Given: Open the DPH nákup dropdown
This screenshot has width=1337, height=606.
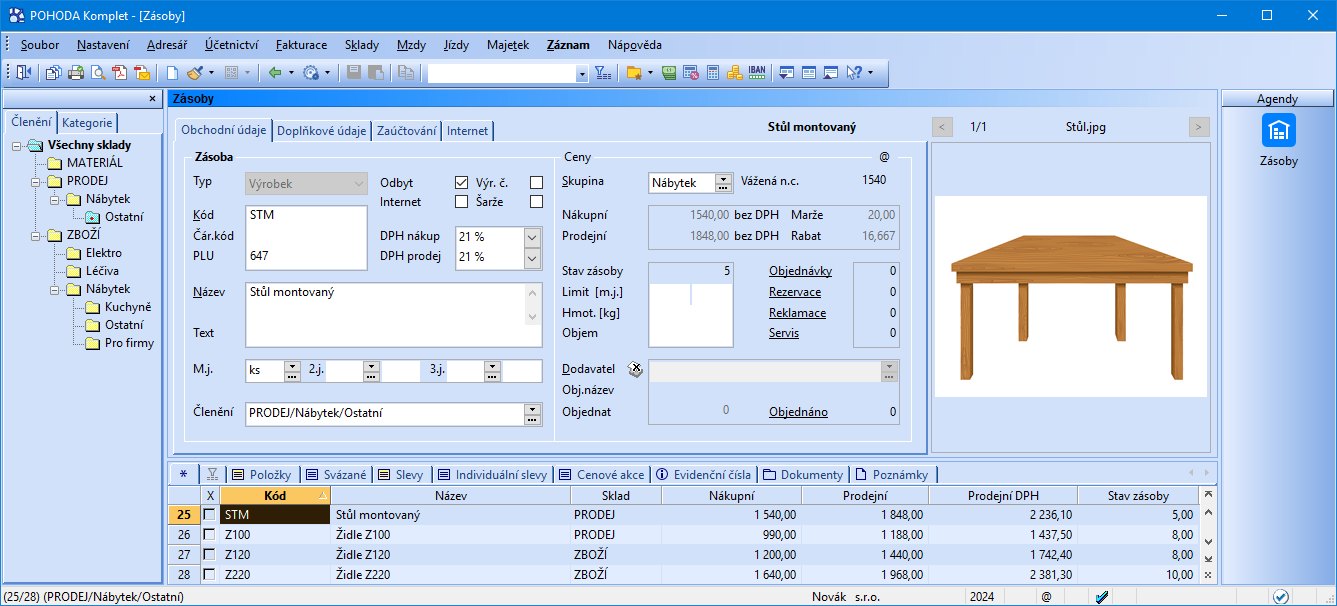Looking at the screenshot, I should click(532, 237).
